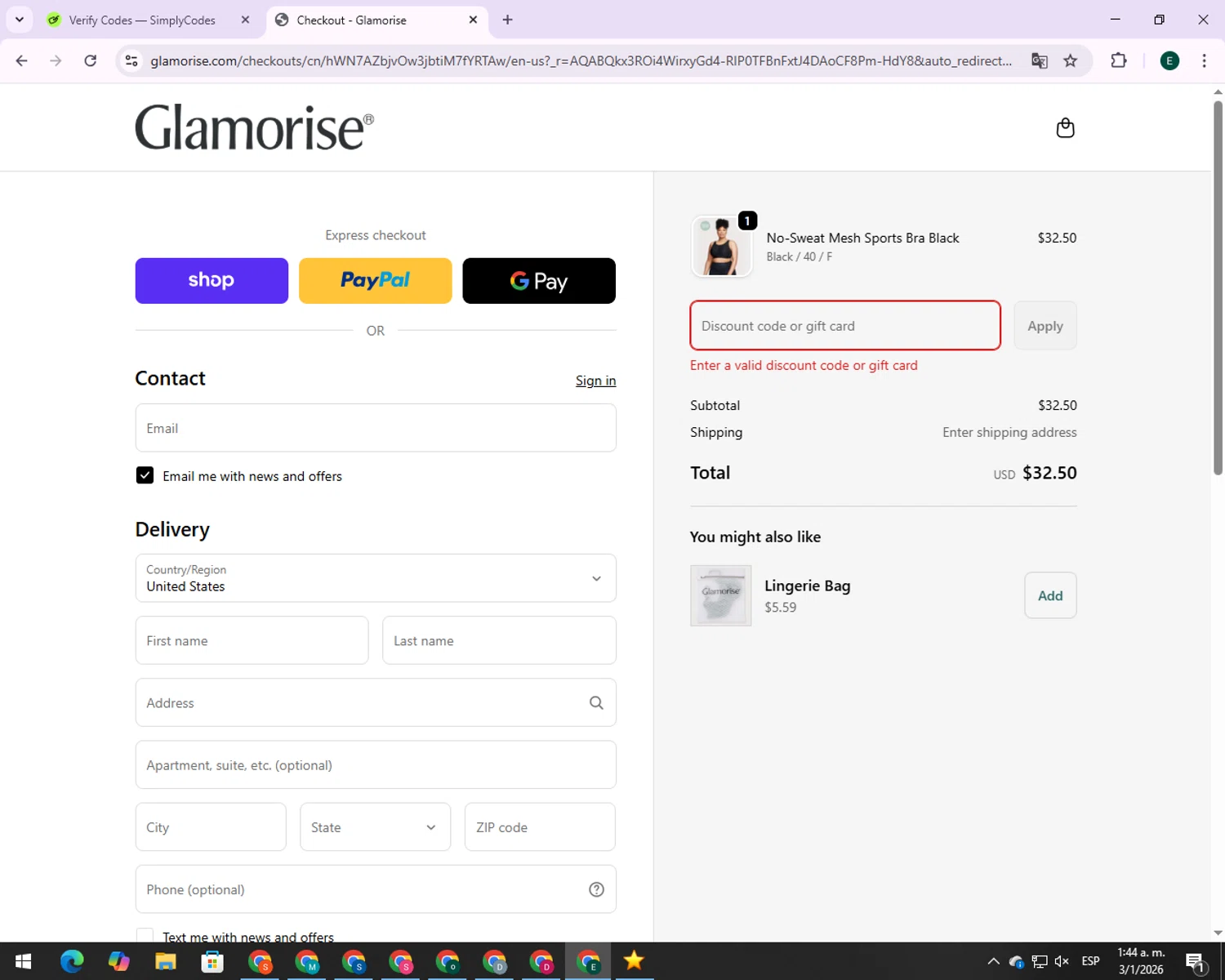The width and height of the screenshot is (1225, 980).
Task: Open the Chrome extensions puzzle icon
Action: click(1119, 60)
